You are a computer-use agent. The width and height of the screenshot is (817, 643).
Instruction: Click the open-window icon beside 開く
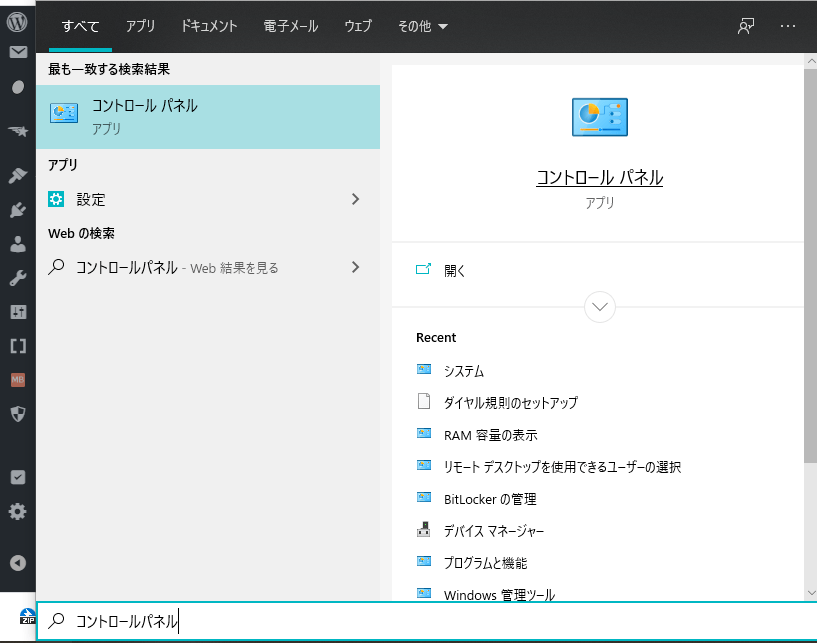tap(423, 269)
